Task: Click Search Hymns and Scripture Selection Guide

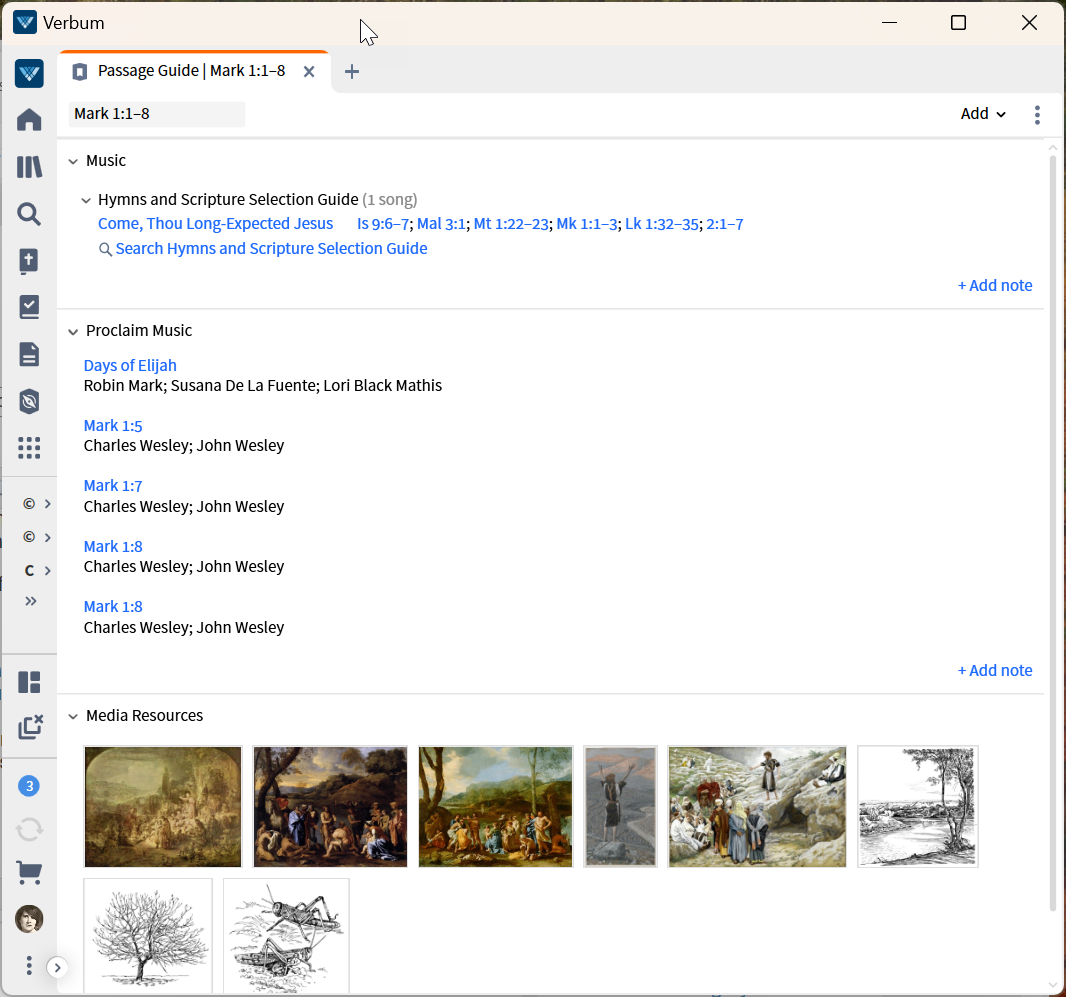Action: [x=270, y=249]
